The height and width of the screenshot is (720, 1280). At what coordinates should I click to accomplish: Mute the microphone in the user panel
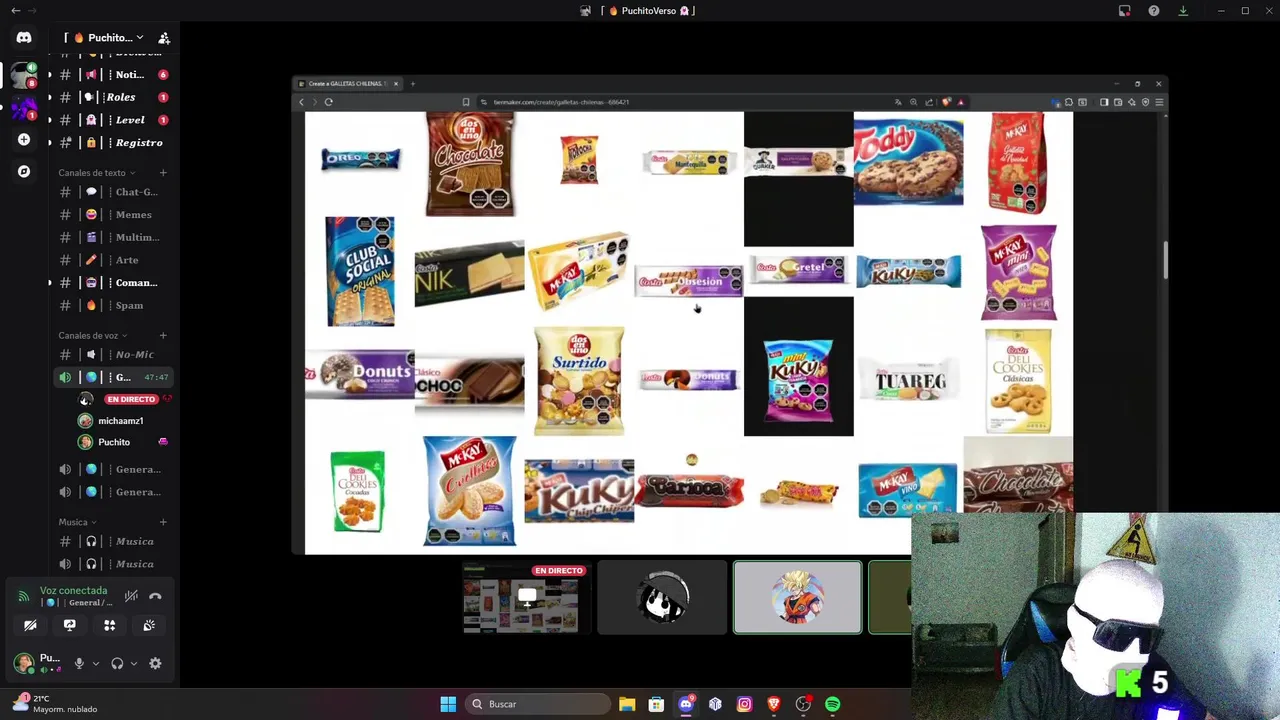click(x=79, y=663)
